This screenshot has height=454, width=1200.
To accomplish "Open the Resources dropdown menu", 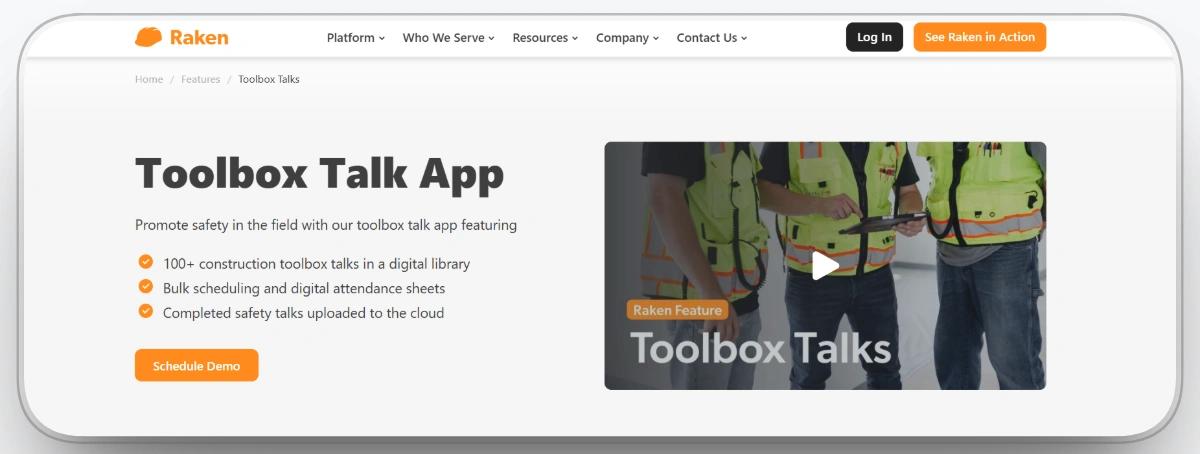I will (545, 38).
